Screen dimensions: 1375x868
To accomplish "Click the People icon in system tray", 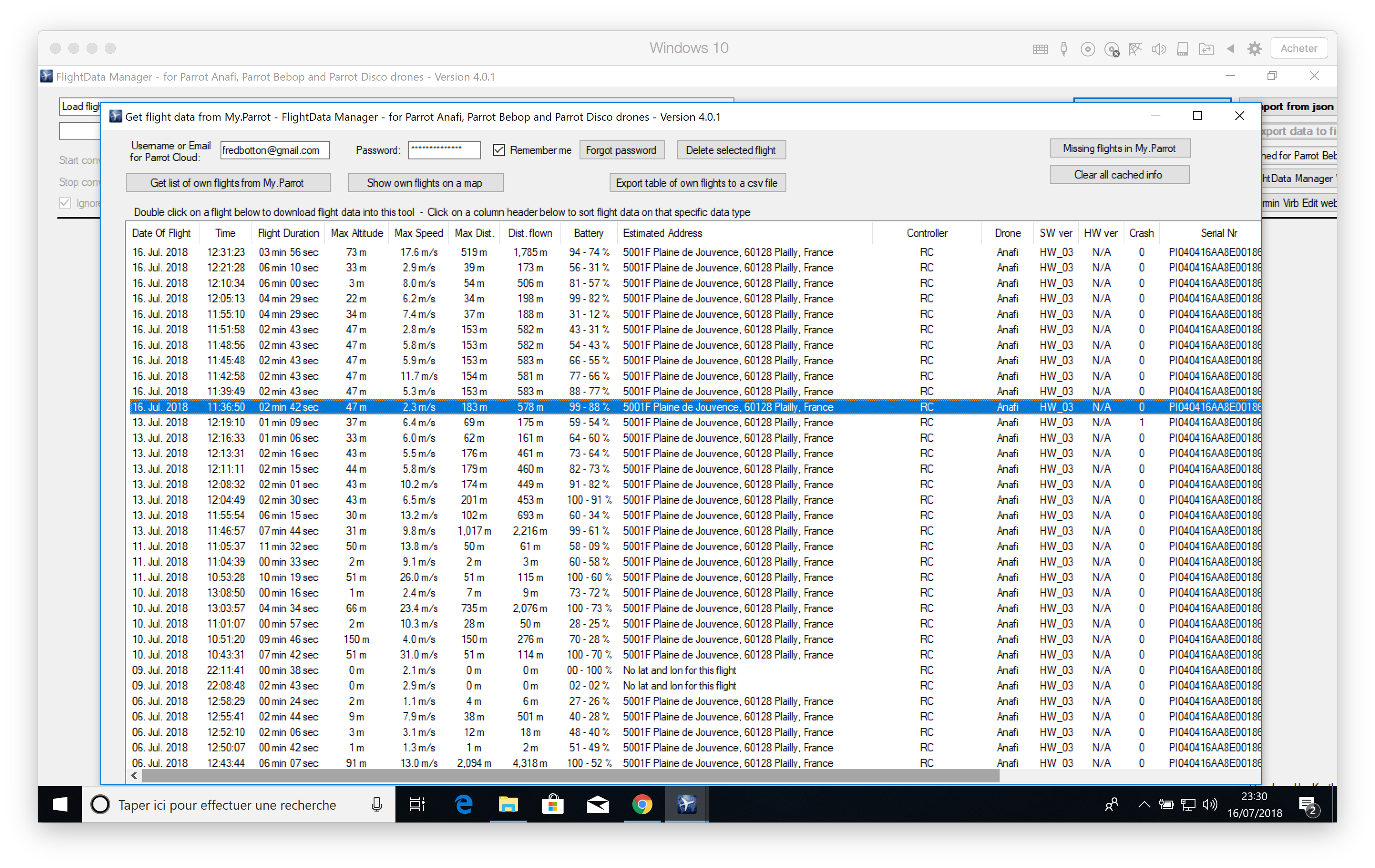I will click(1111, 804).
